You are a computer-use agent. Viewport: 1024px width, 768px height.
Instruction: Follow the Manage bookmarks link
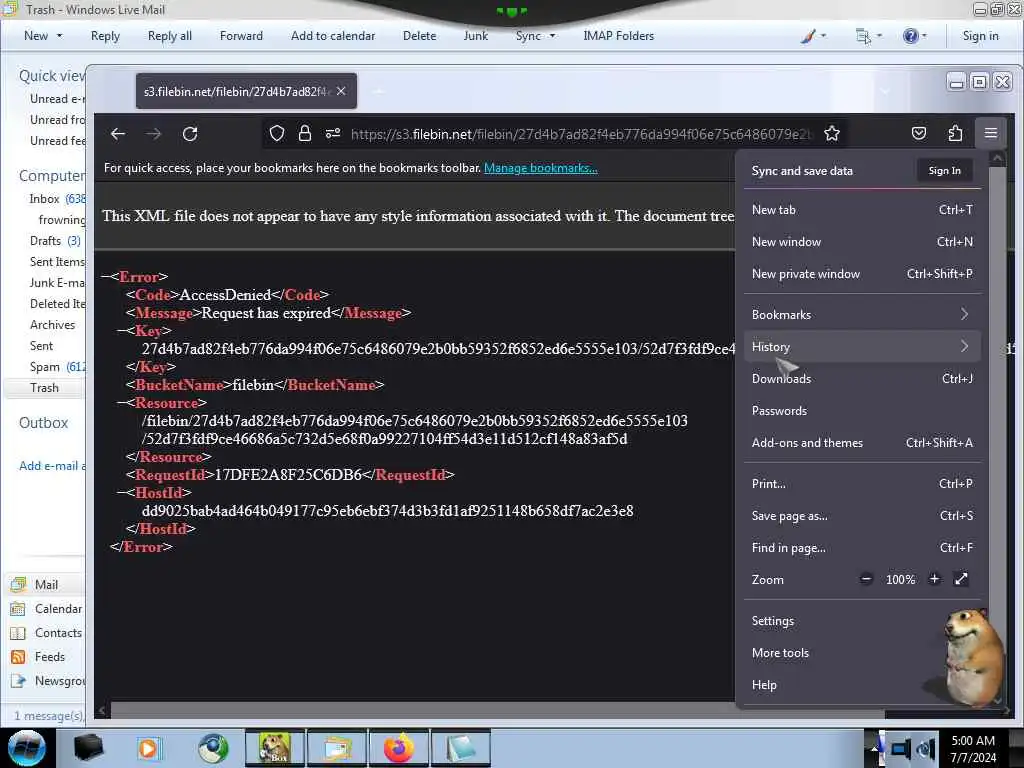pyautogui.click(x=541, y=168)
